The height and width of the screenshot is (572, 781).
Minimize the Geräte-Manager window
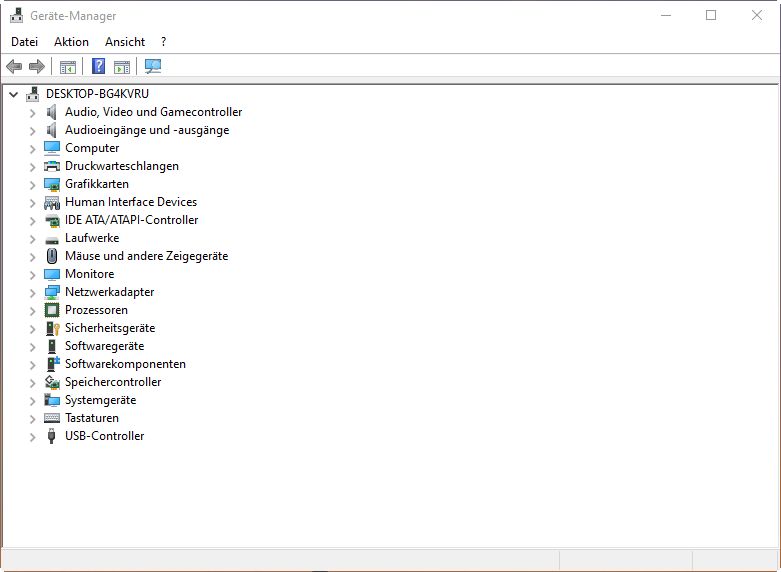pos(666,15)
